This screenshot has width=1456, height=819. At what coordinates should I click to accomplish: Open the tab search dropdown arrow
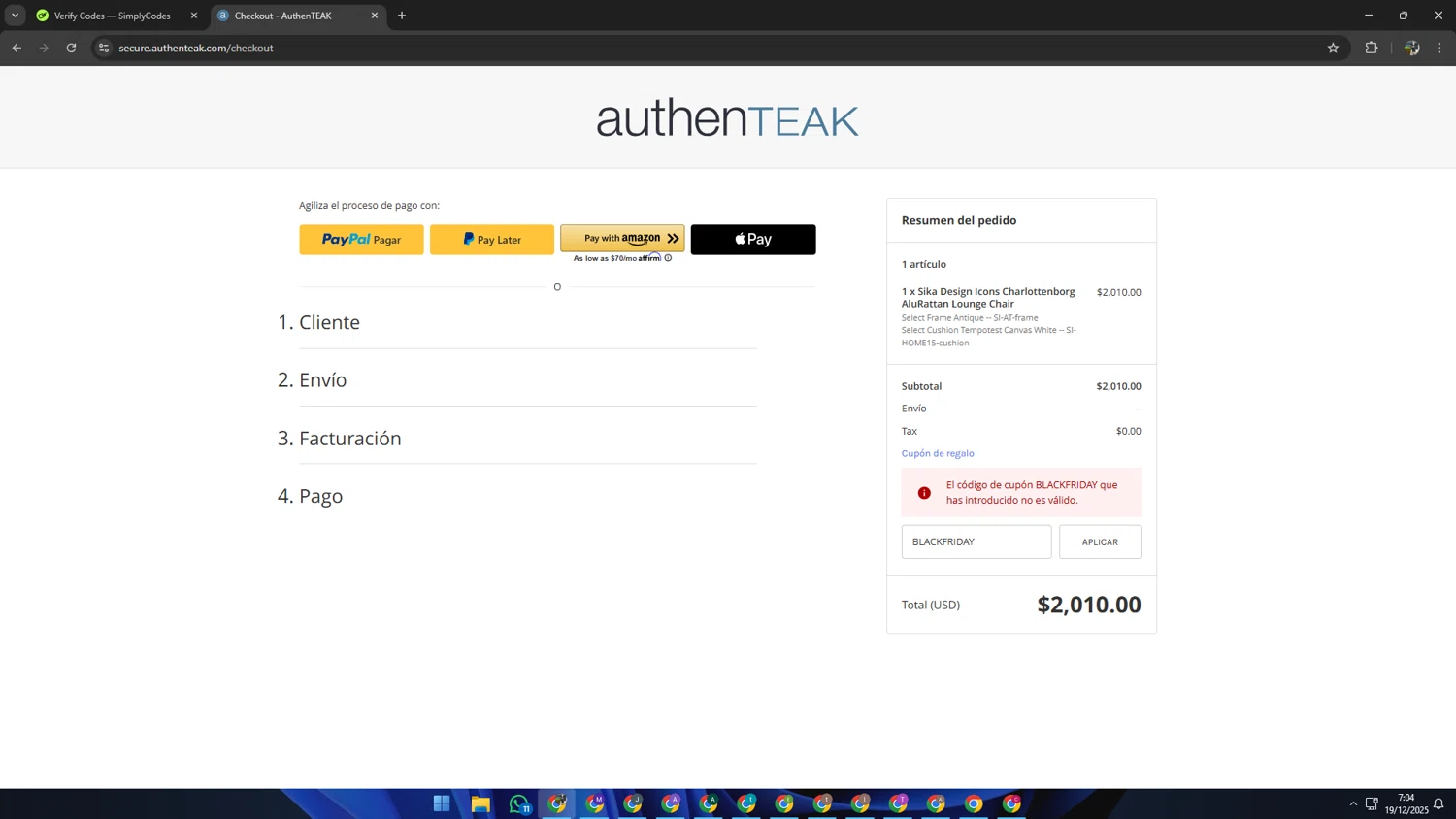pos(15,16)
